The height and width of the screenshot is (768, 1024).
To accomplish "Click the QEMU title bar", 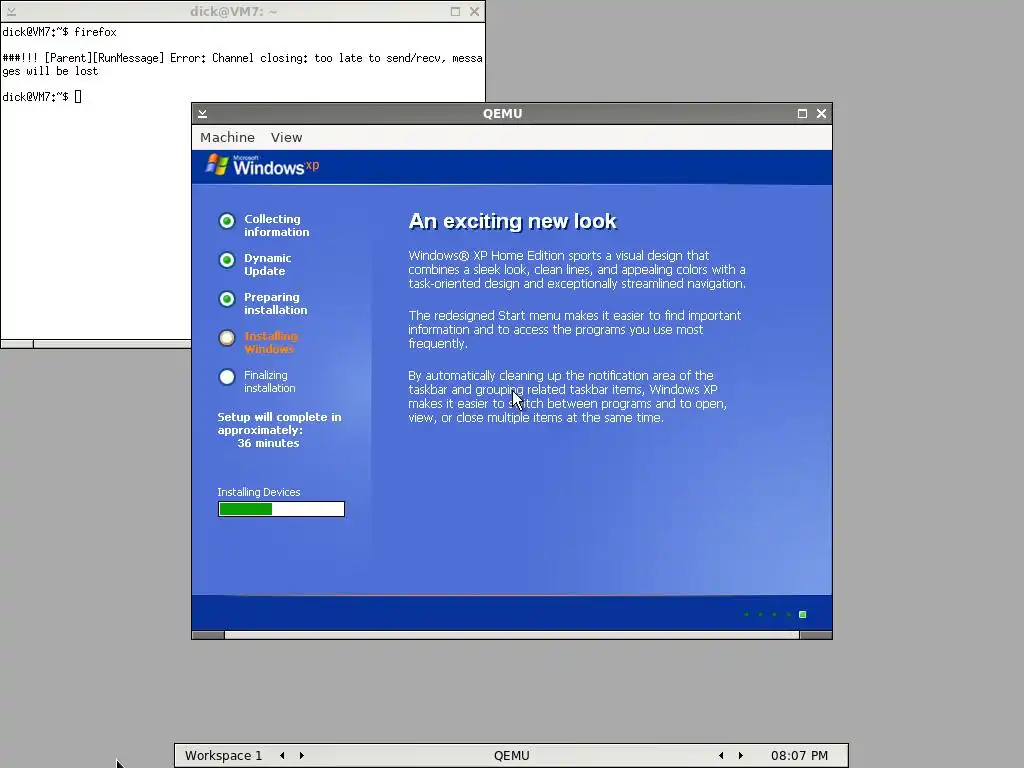I will coord(502,114).
